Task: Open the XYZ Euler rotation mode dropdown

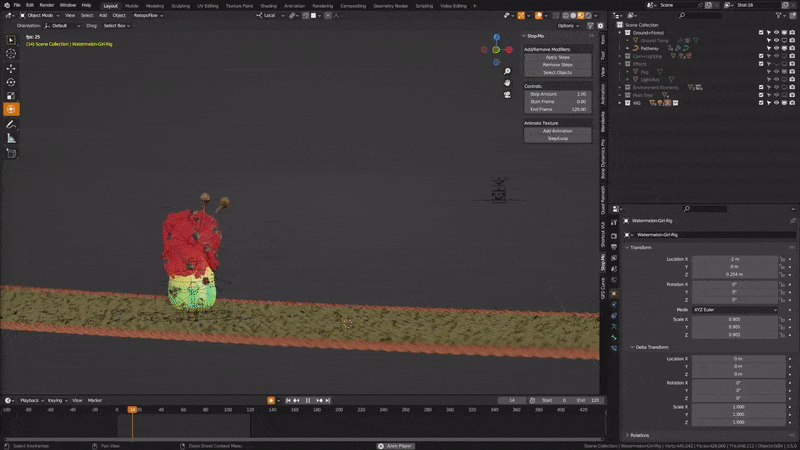Action: coord(735,310)
